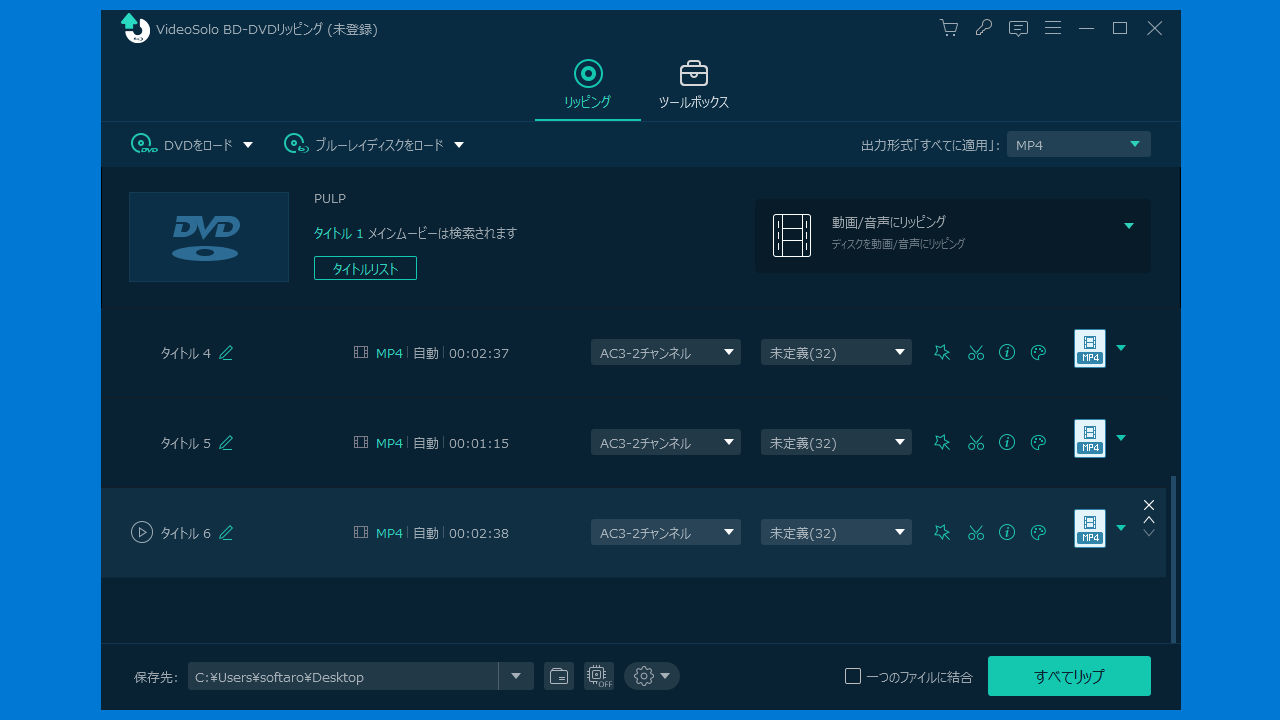1280x720 pixels.
Task: Toggle the hardware acceleration OFF chip icon
Action: point(599,676)
